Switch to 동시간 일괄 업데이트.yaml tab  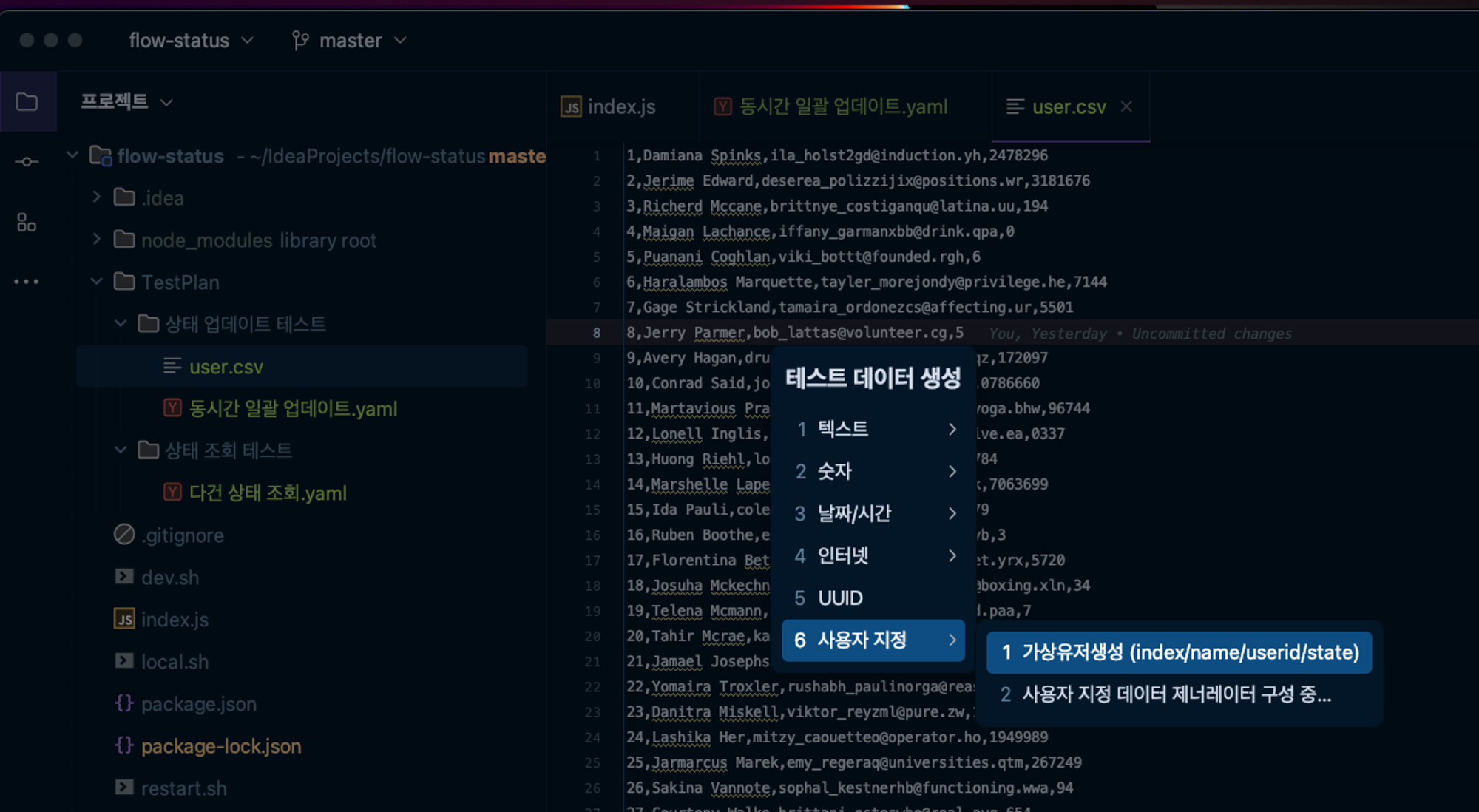[x=831, y=107]
